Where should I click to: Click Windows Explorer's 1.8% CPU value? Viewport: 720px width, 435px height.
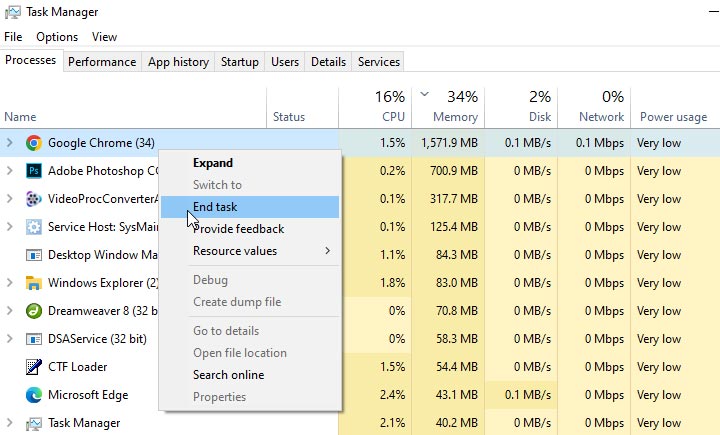393,283
